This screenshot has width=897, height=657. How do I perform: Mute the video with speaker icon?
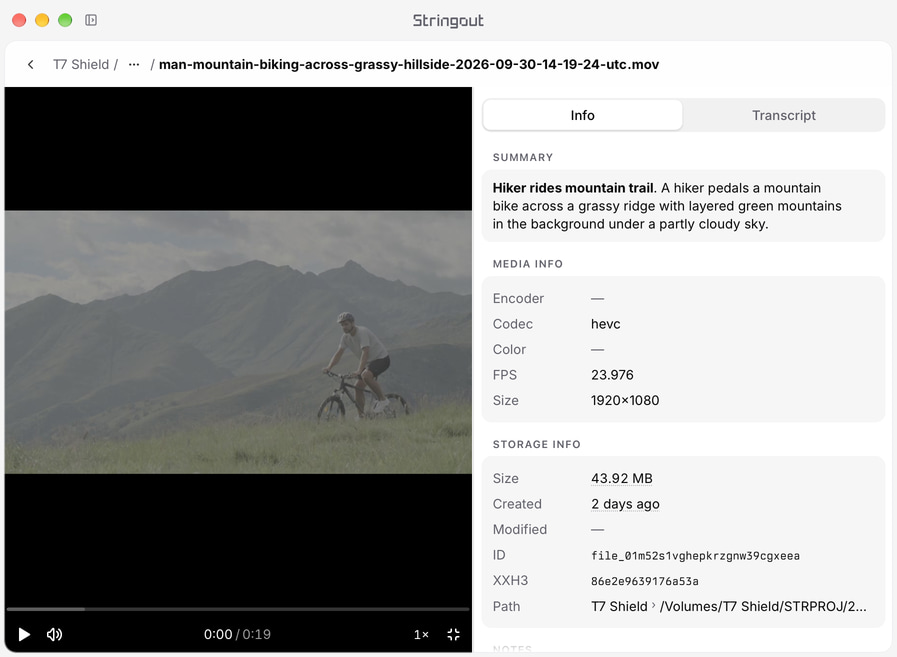54,634
